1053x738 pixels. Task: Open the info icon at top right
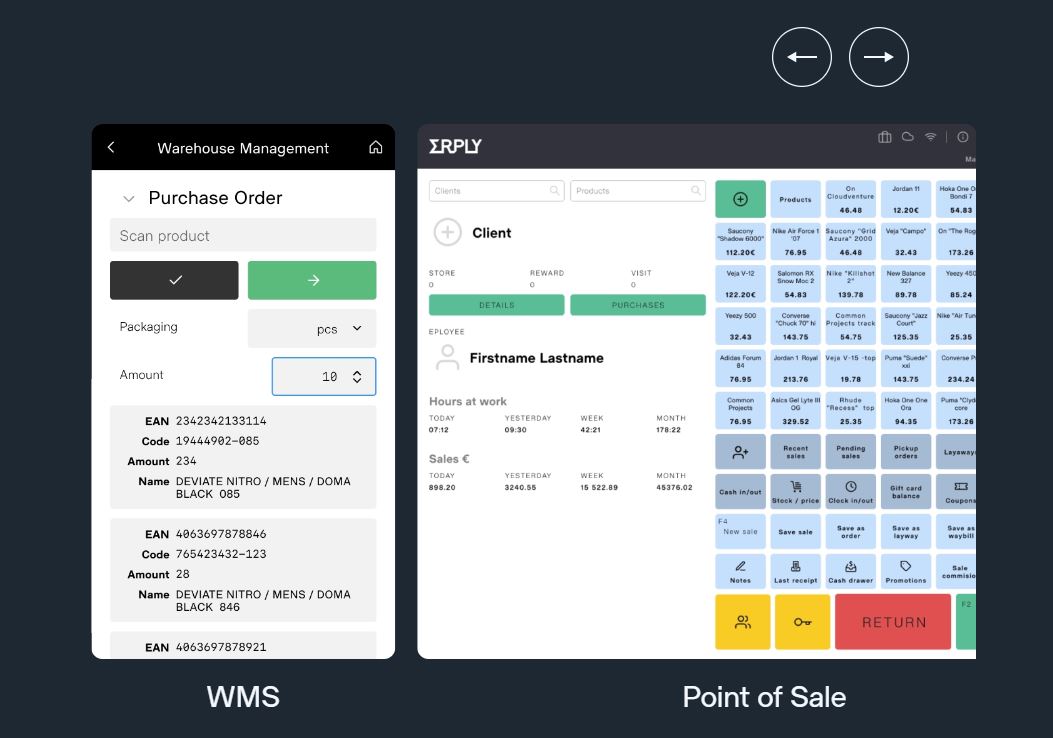[961, 137]
